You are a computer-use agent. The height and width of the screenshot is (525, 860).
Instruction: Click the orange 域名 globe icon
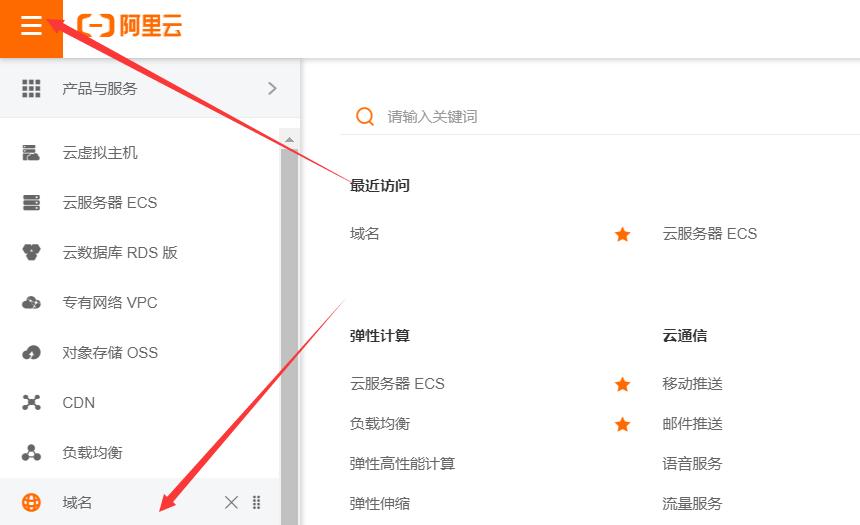(31, 502)
